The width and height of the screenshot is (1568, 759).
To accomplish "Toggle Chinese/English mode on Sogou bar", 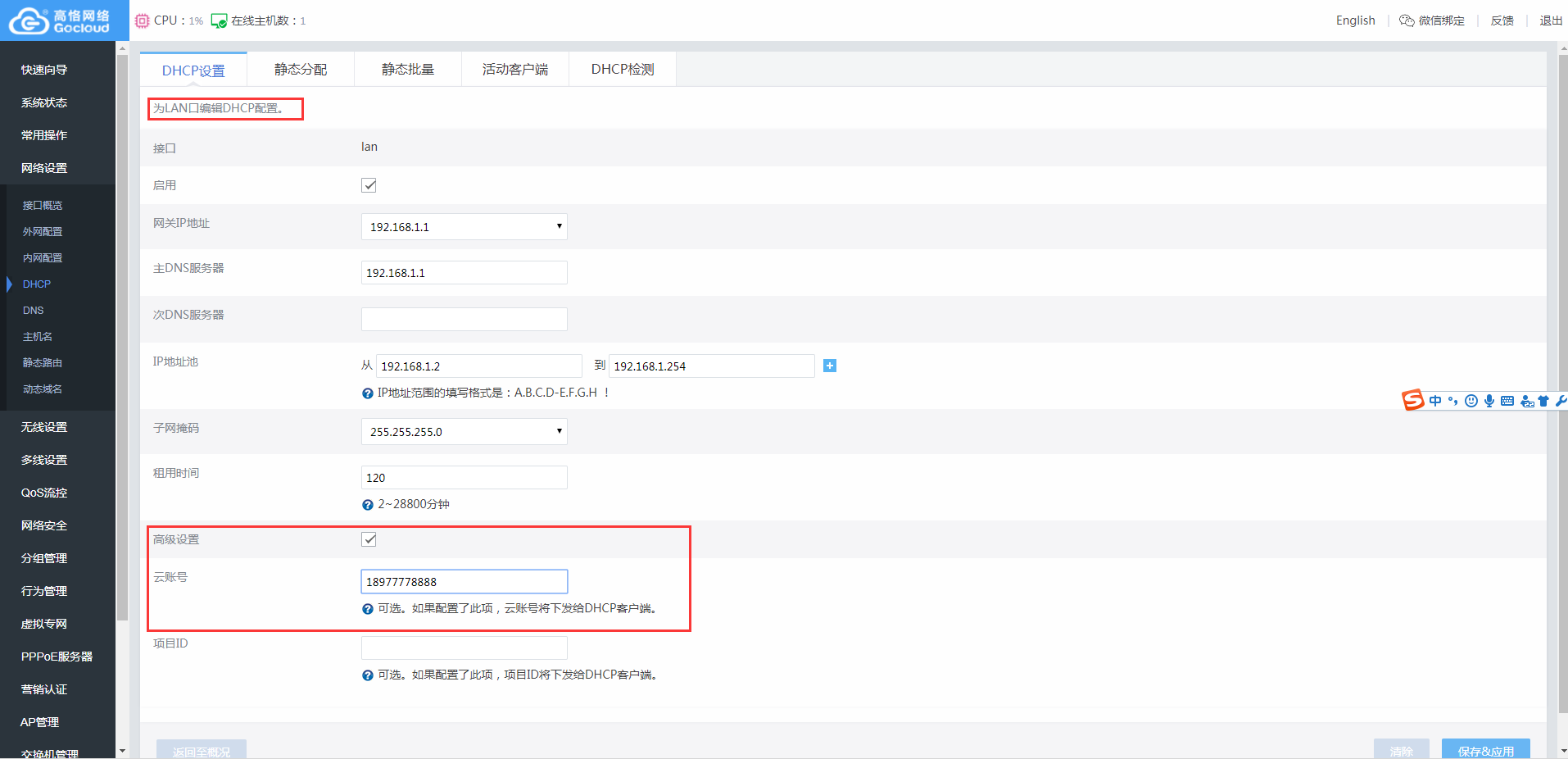I will click(1435, 401).
